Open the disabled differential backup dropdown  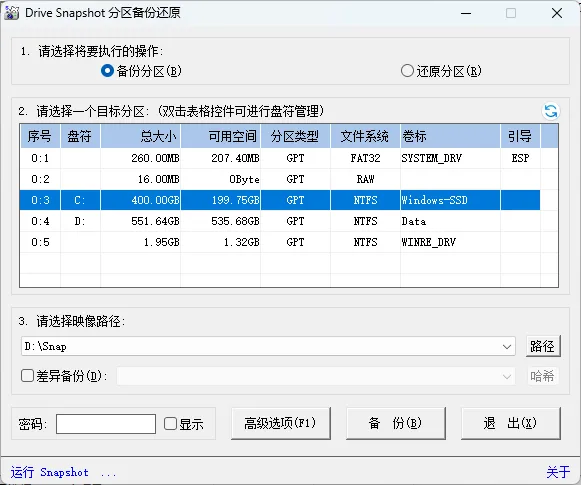click(x=507, y=376)
